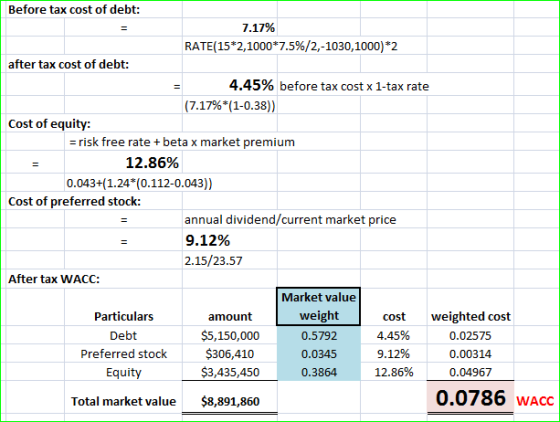Click the $5,150,000 debt amount

pos(230,336)
